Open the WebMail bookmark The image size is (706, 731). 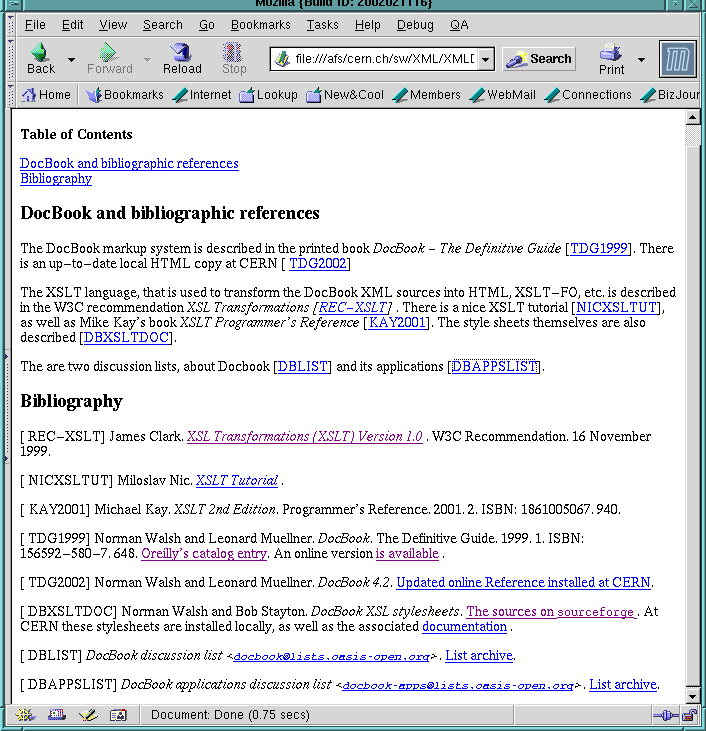pyautogui.click(x=503, y=95)
